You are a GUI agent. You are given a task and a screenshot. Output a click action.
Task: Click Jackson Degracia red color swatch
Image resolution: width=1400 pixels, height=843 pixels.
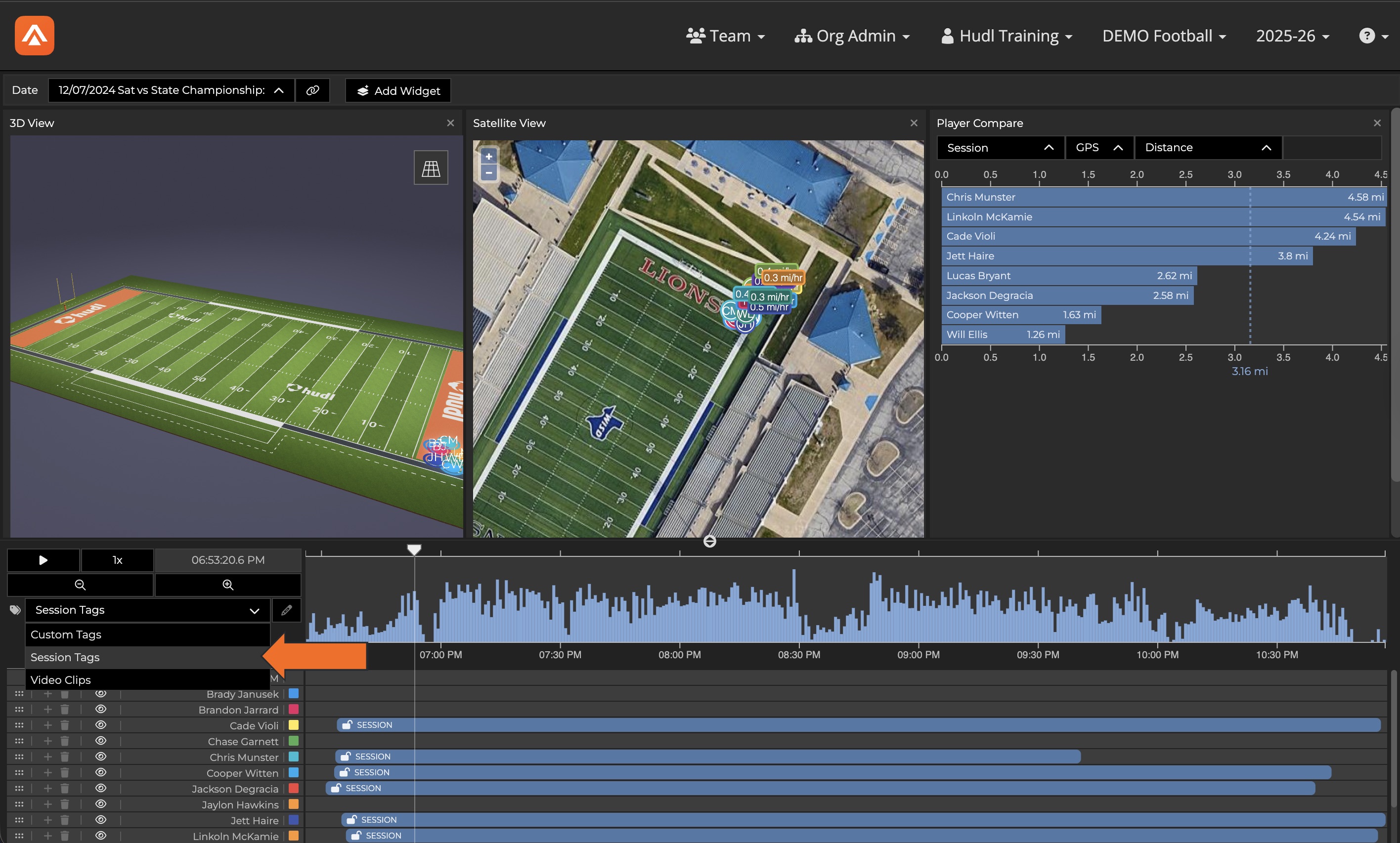pyautogui.click(x=294, y=789)
